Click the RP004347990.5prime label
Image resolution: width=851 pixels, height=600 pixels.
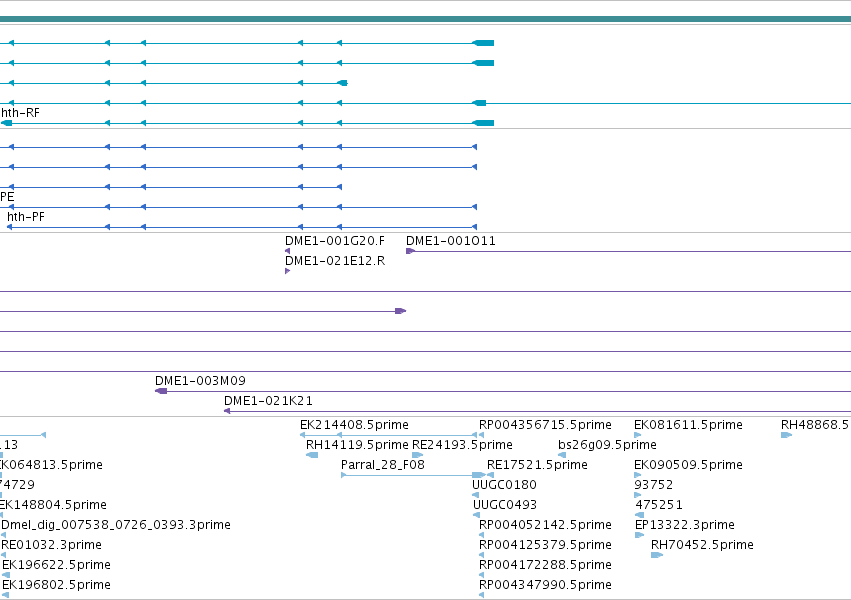tap(545, 585)
